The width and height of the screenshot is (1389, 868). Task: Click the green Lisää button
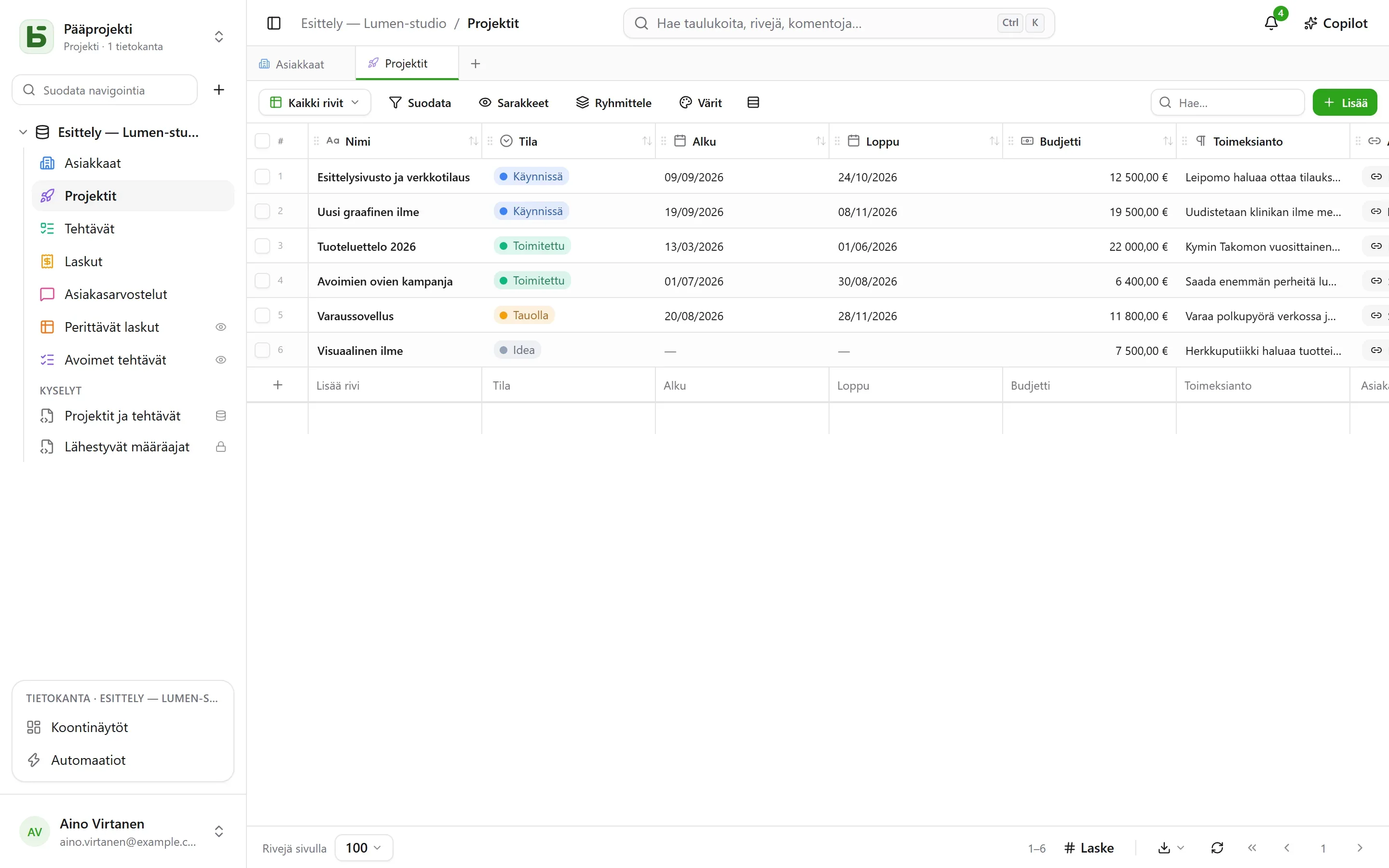click(1345, 102)
